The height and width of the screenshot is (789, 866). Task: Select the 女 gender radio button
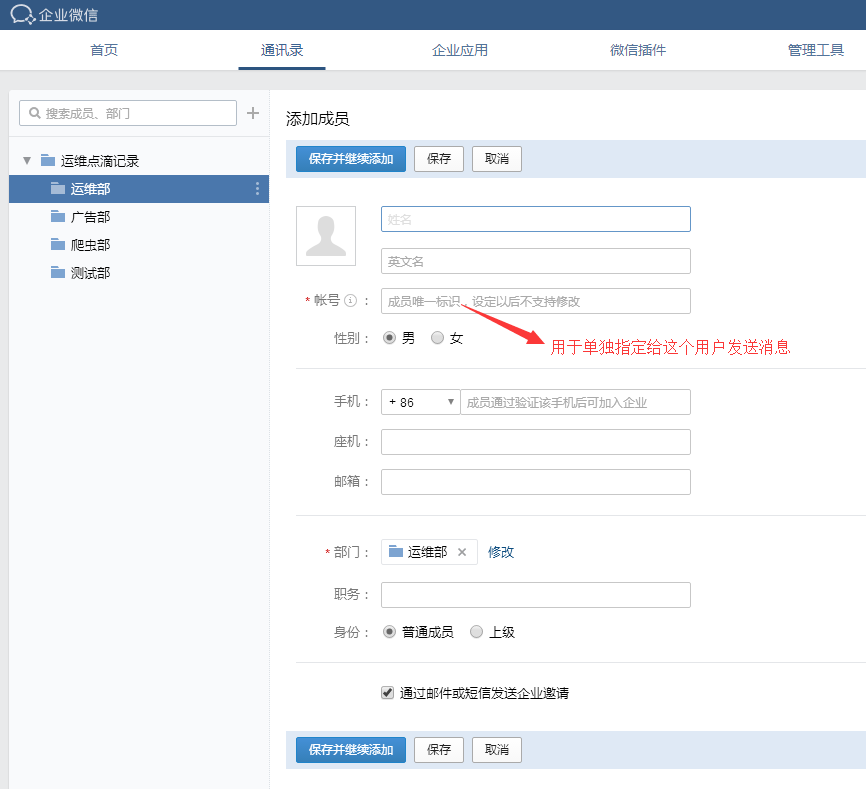coord(434,338)
